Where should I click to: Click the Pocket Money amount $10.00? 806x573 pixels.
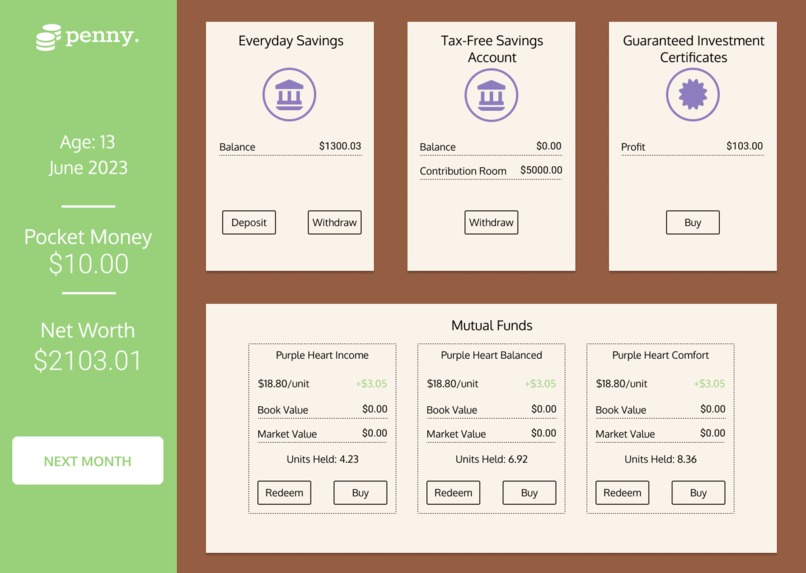(88, 264)
